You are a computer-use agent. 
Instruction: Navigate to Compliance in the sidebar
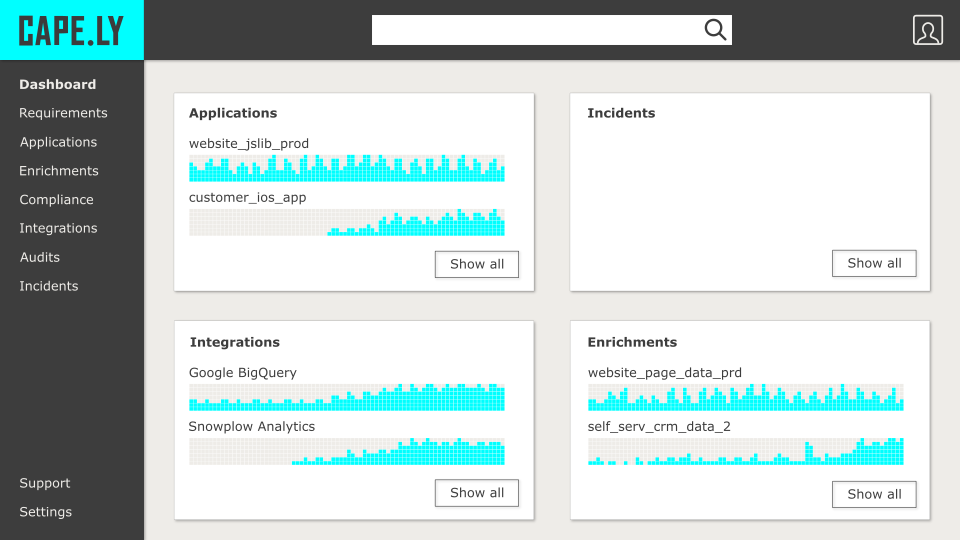coord(56,200)
